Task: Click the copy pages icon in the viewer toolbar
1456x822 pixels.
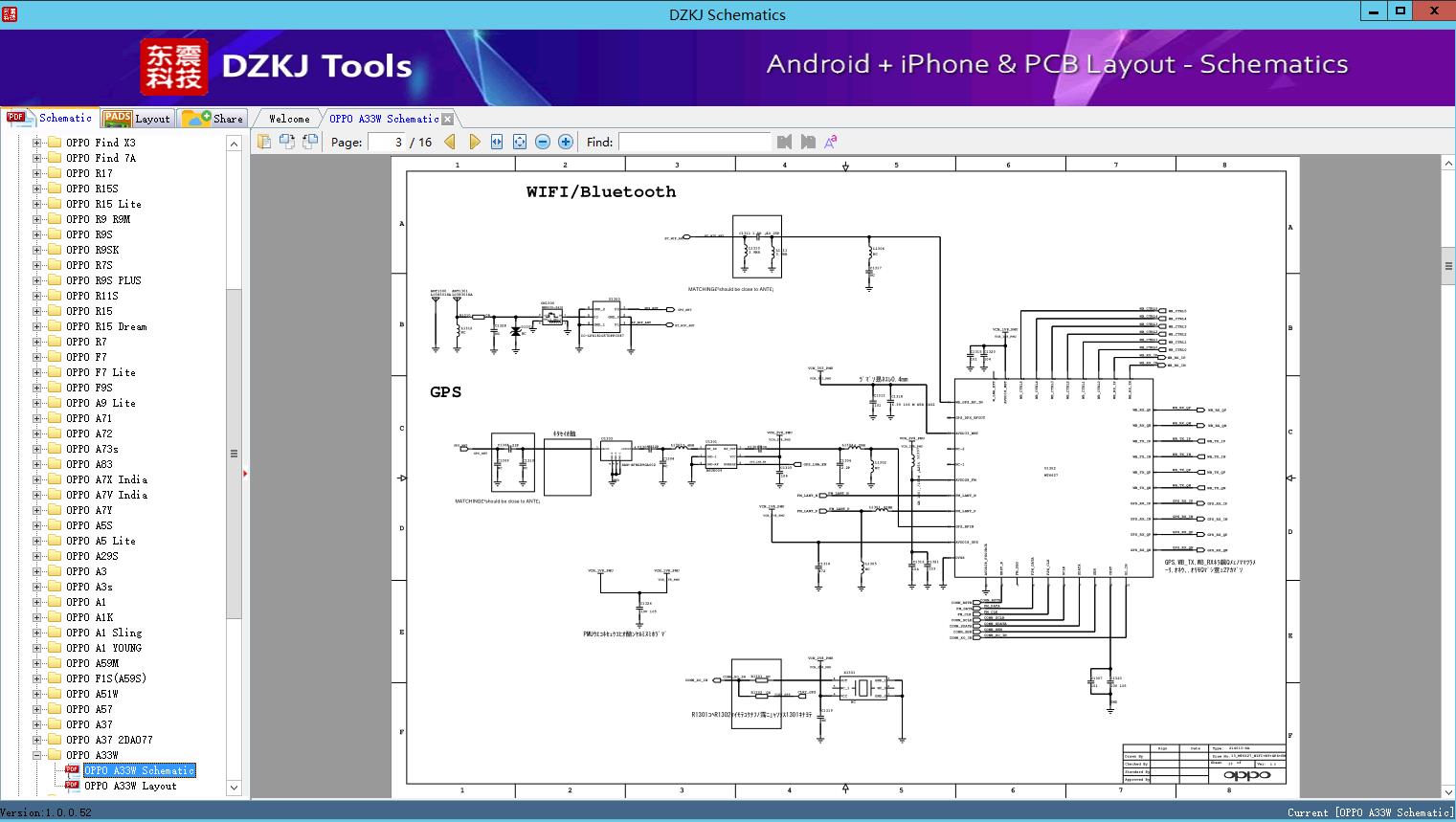Action: click(264, 142)
